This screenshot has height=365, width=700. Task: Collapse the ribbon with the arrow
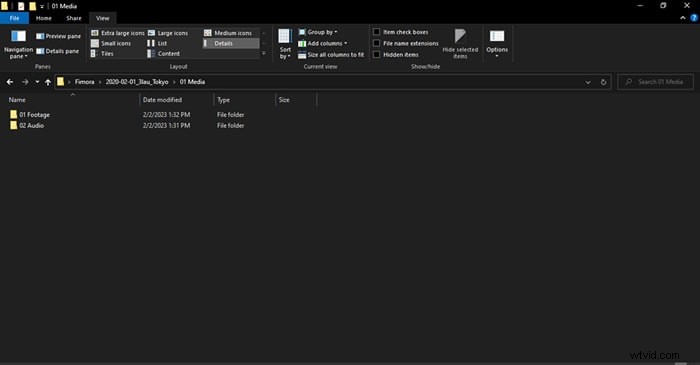point(683,18)
